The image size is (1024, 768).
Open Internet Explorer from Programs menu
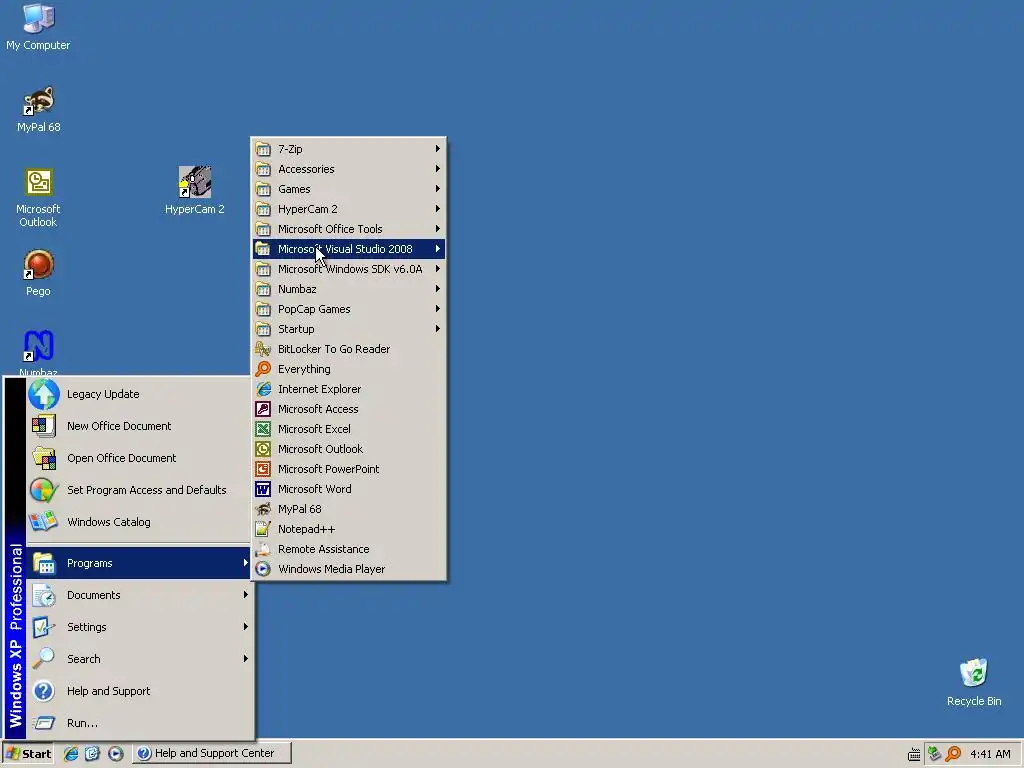click(x=349, y=389)
